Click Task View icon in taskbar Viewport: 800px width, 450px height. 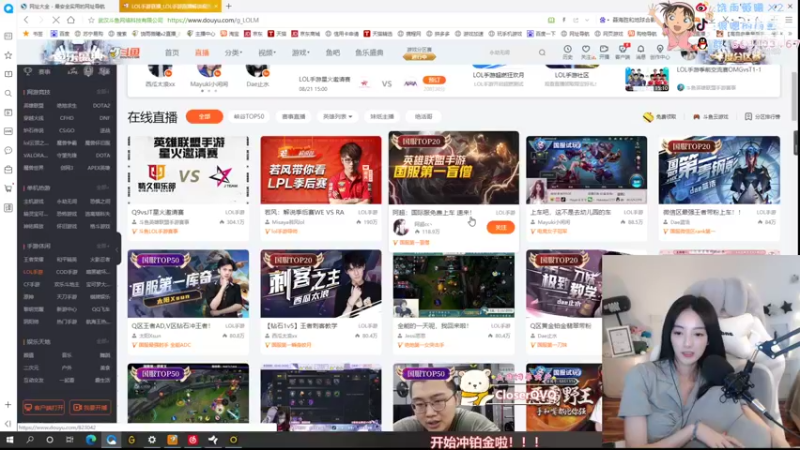point(70,440)
